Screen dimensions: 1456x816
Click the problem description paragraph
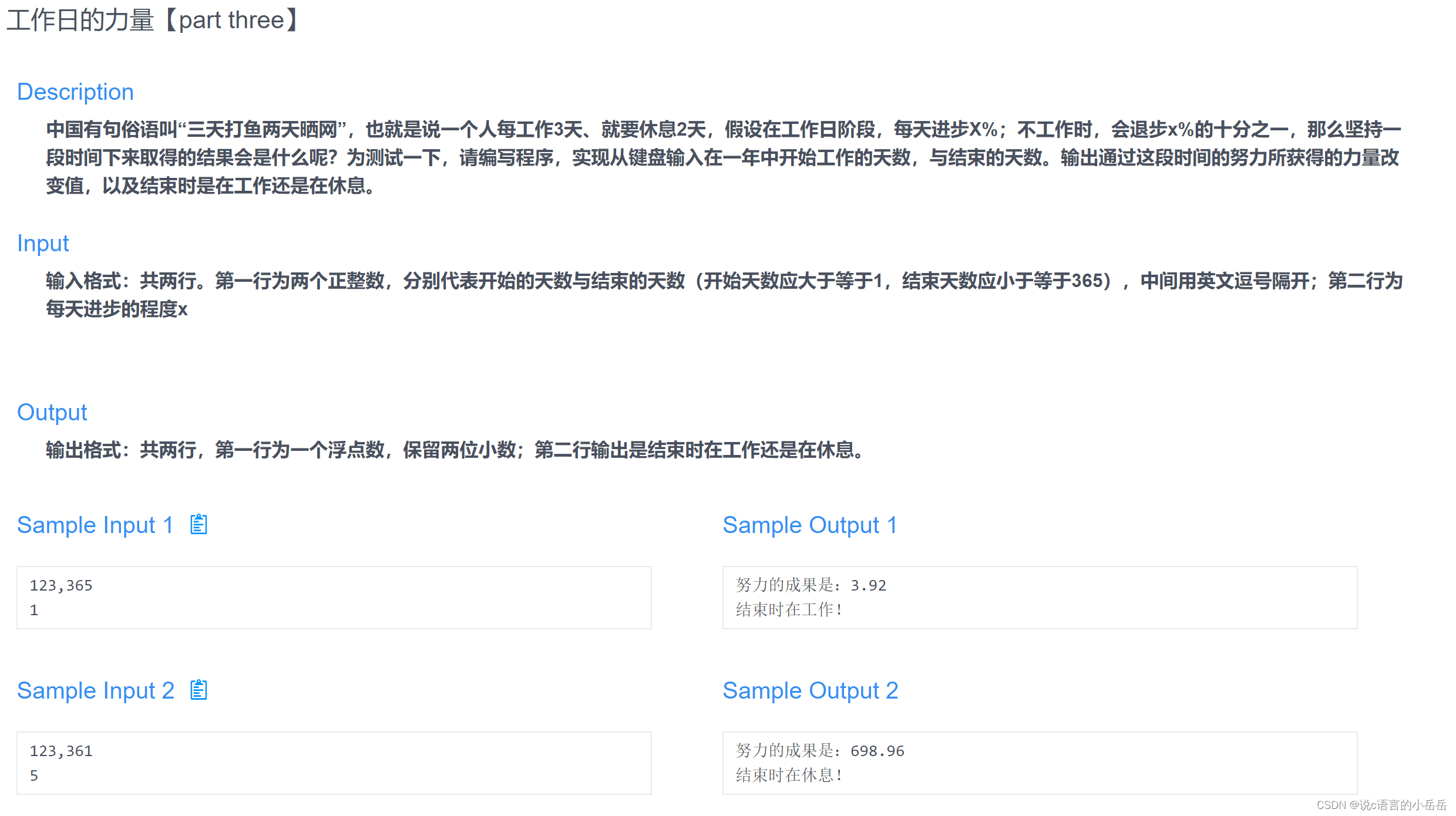[x=722, y=157]
